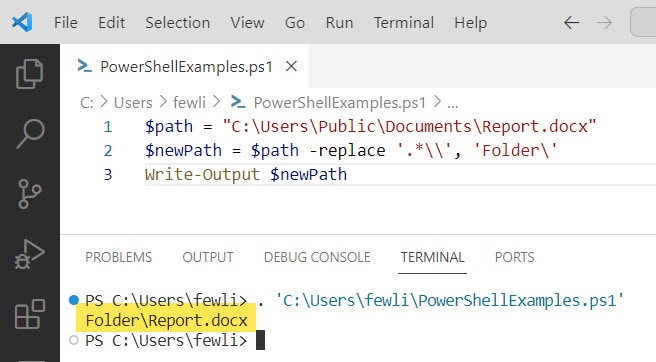Click the $newPath variable on line 2
This screenshot has width=656, height=362.
coord(183,150)
